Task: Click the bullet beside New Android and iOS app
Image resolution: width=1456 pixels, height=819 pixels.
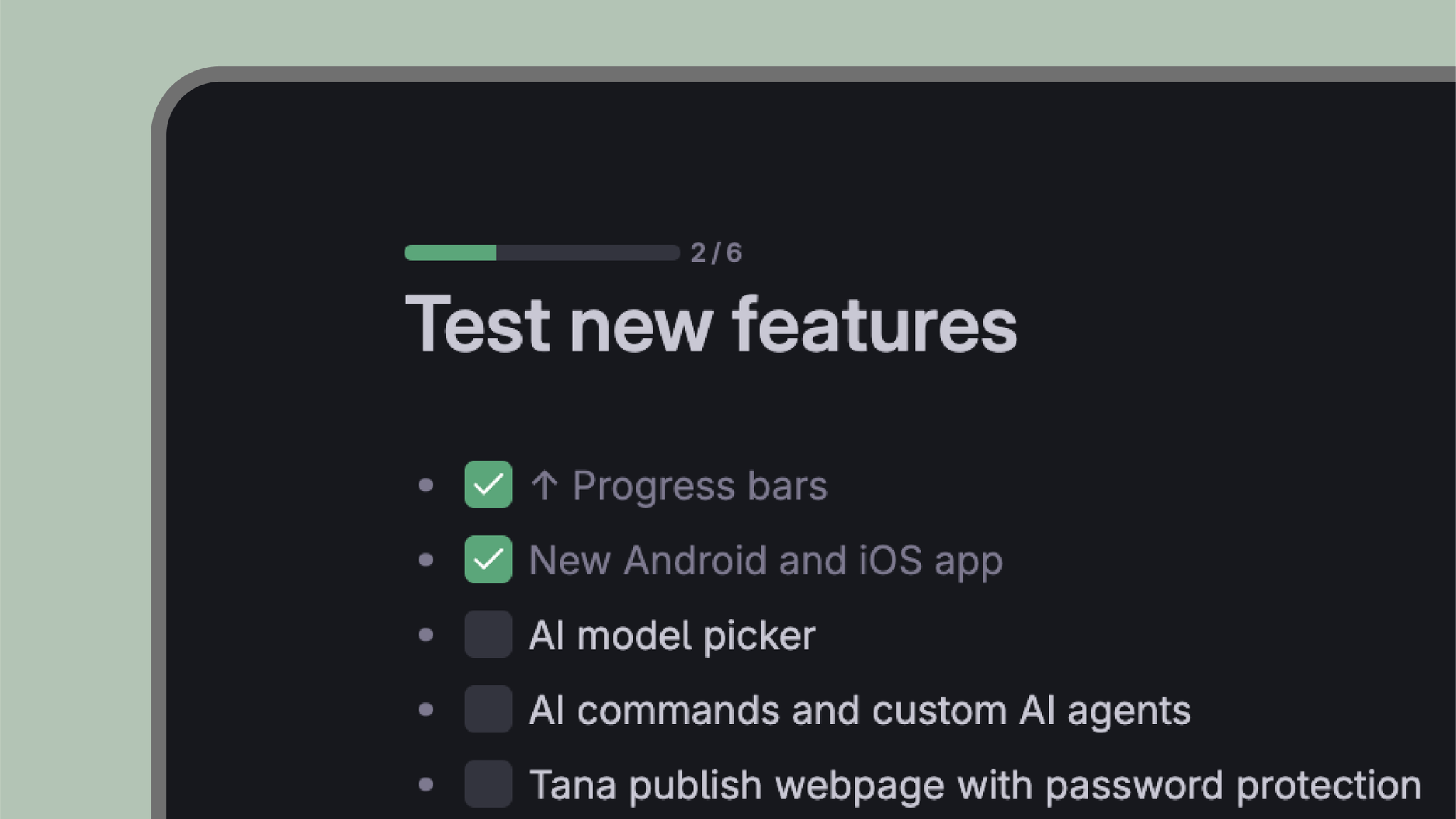Action: pos(427,560)
